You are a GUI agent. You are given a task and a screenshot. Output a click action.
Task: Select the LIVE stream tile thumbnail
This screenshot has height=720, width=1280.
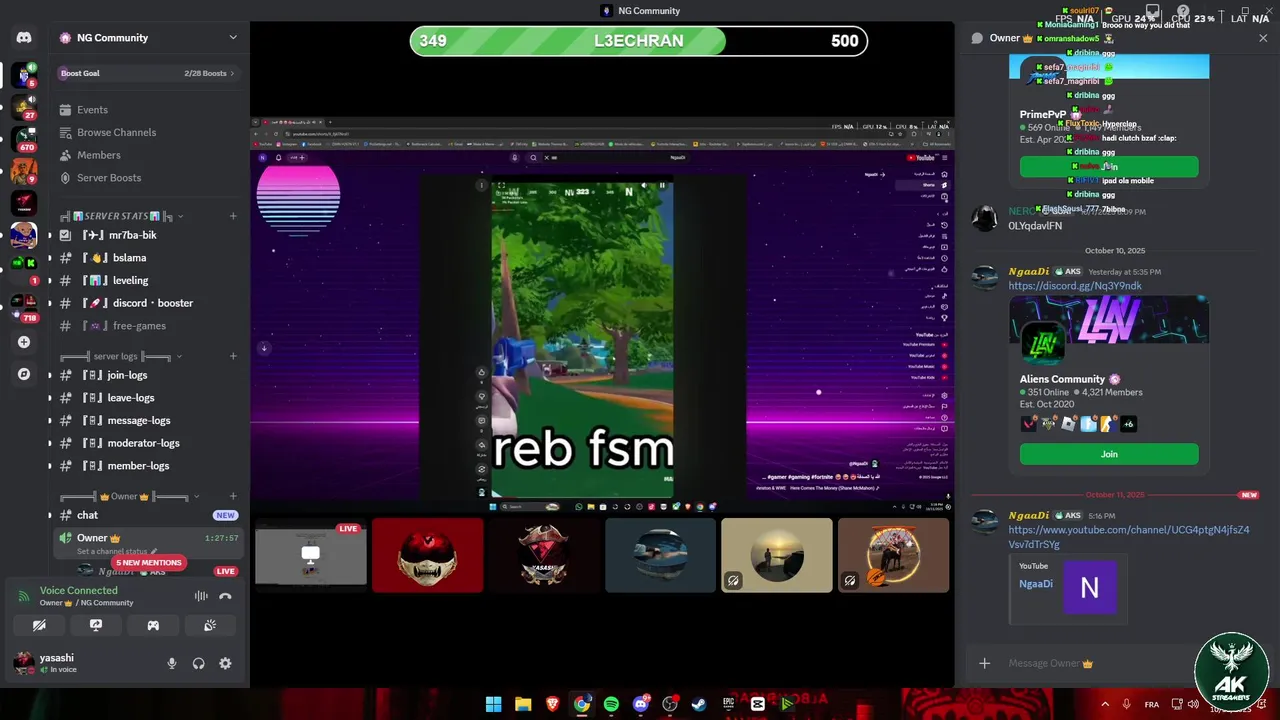(310, 555)
